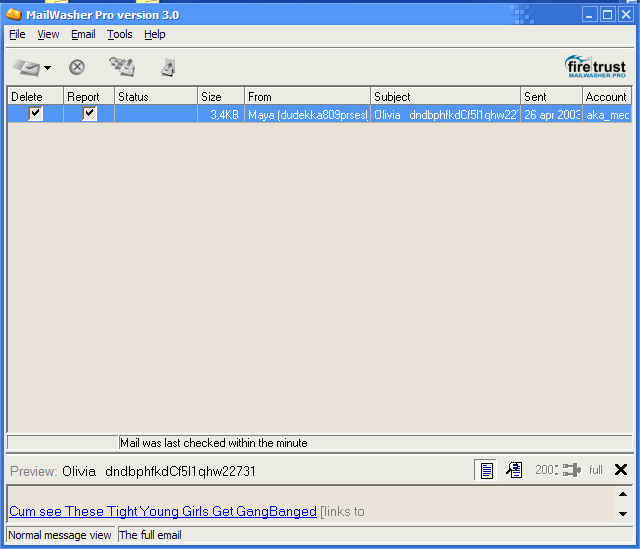Open the 'Cum see These Tight Young Girls' link

click(x=163, y=511)
